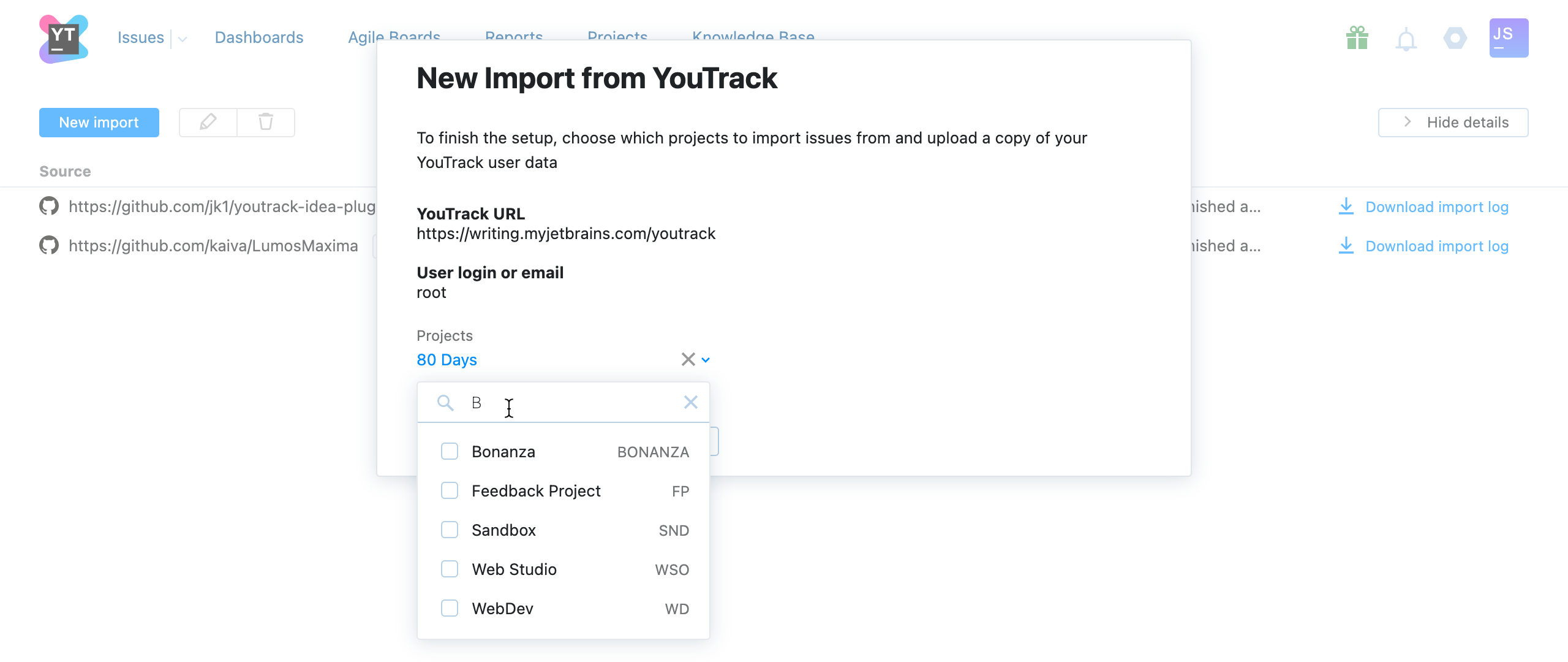Click the pencil edit import icon
The image size is (1568, 662).
pos(208,122)
